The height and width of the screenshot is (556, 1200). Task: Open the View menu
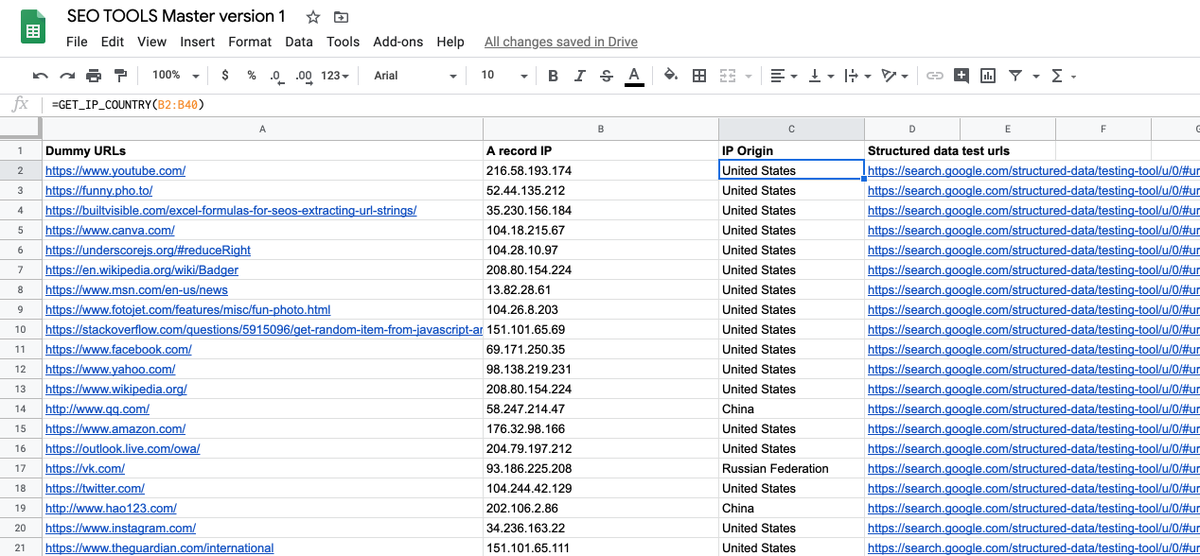pyautogui.click(x=152, y=42)
